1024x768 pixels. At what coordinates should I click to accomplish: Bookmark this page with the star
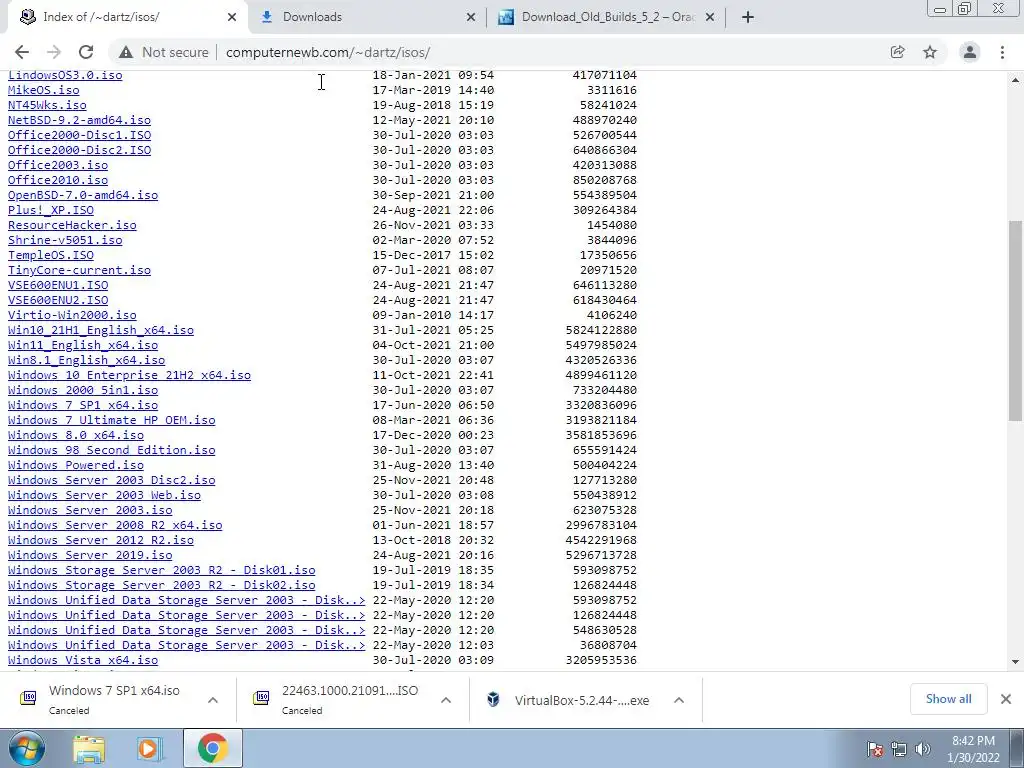click(x=930, y=52)
